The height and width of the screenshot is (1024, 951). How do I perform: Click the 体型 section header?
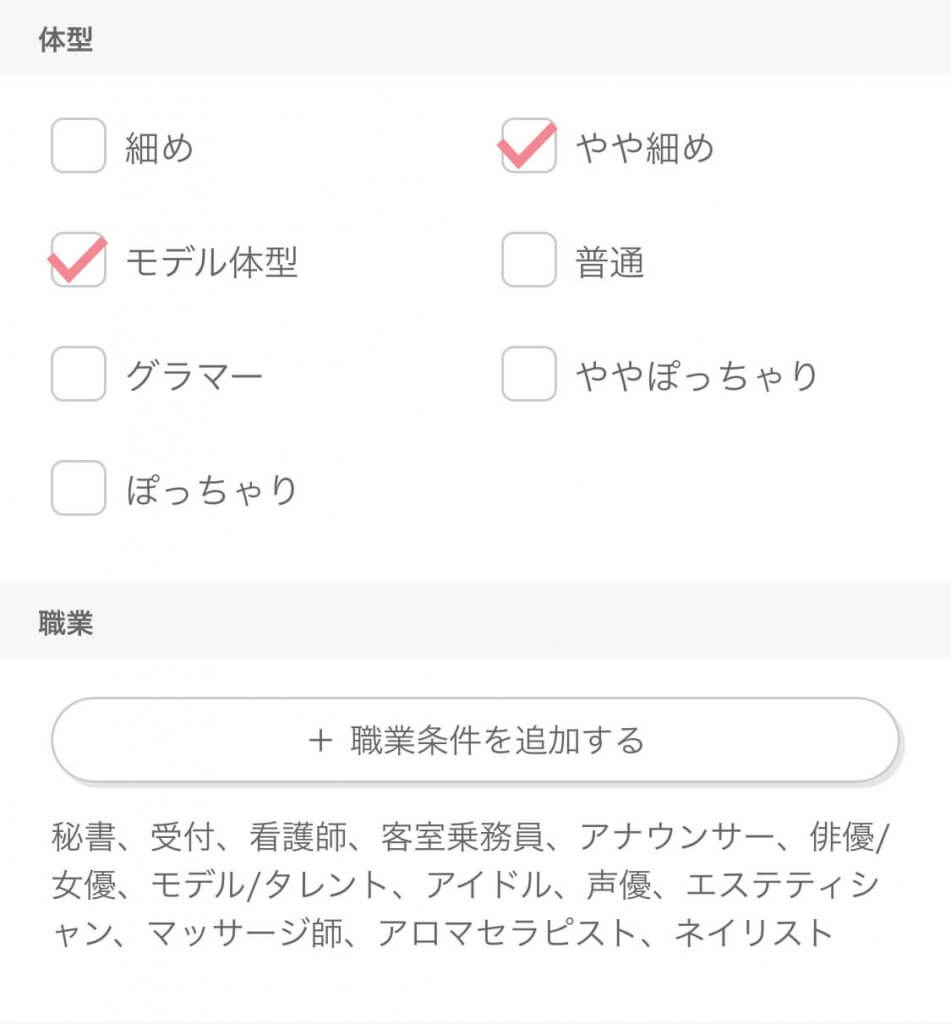point(66,41)
